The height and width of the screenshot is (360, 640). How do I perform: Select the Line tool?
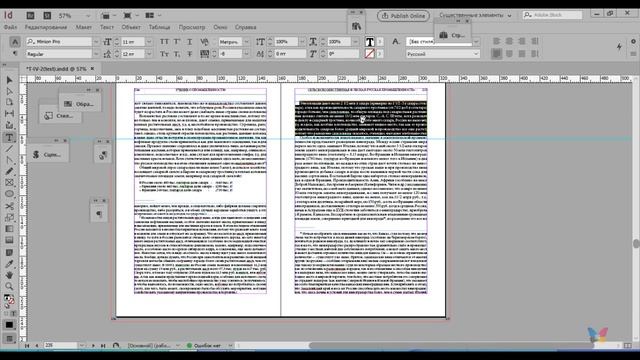[9, 149]
